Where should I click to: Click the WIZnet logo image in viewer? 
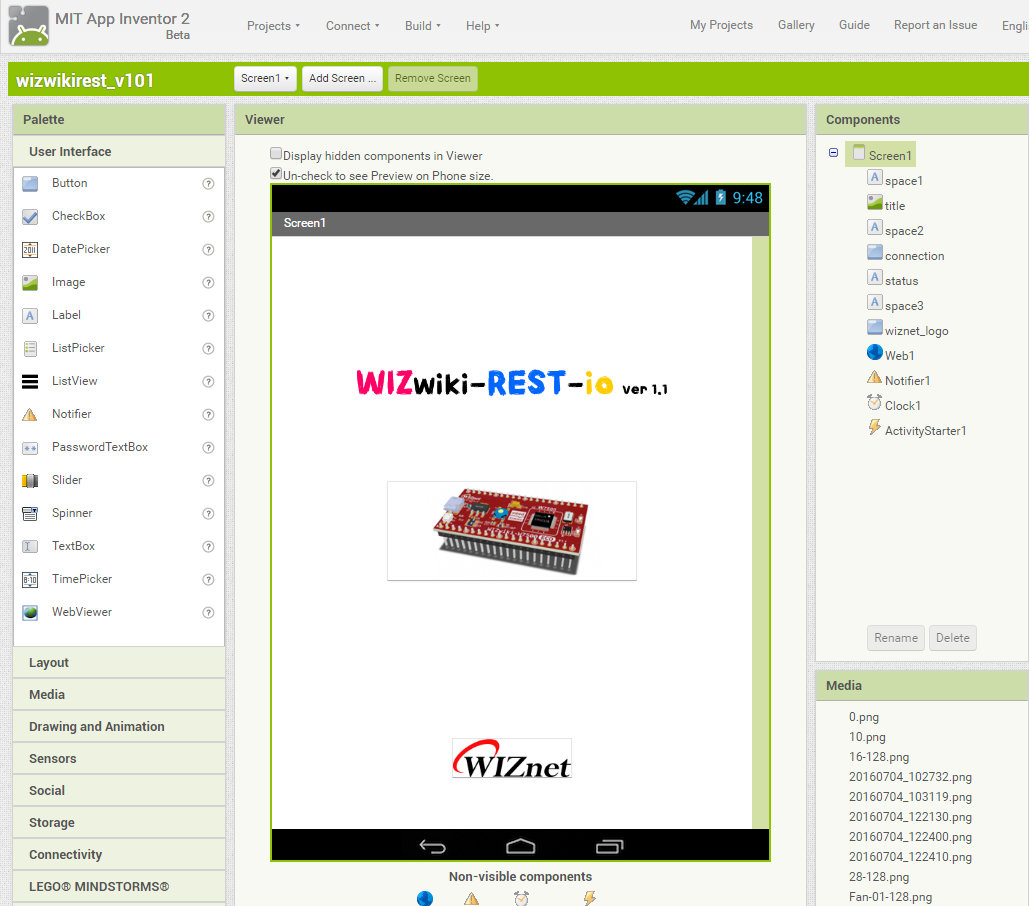[x=512, y=758]
